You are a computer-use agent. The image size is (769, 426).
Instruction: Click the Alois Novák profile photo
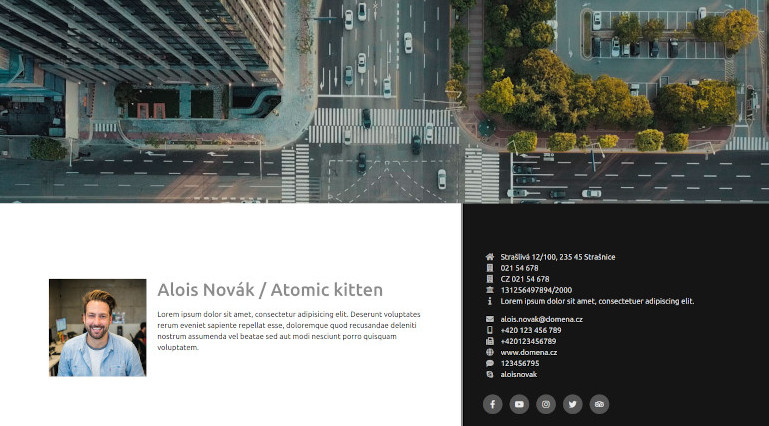97,327
